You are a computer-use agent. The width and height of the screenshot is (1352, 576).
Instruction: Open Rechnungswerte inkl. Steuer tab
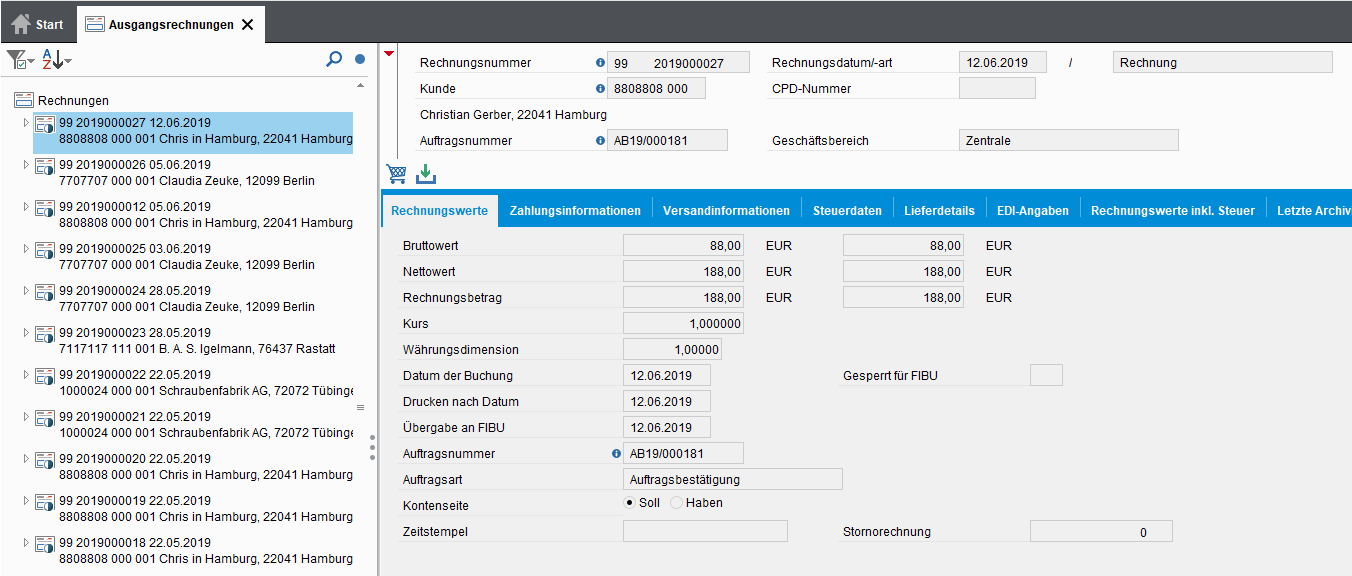point(1173,211)
